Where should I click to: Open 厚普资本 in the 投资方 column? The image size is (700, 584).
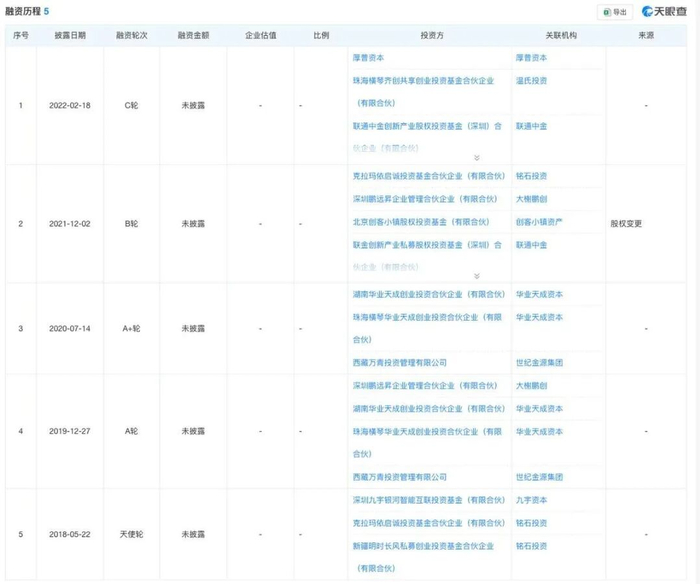(368, 58)
